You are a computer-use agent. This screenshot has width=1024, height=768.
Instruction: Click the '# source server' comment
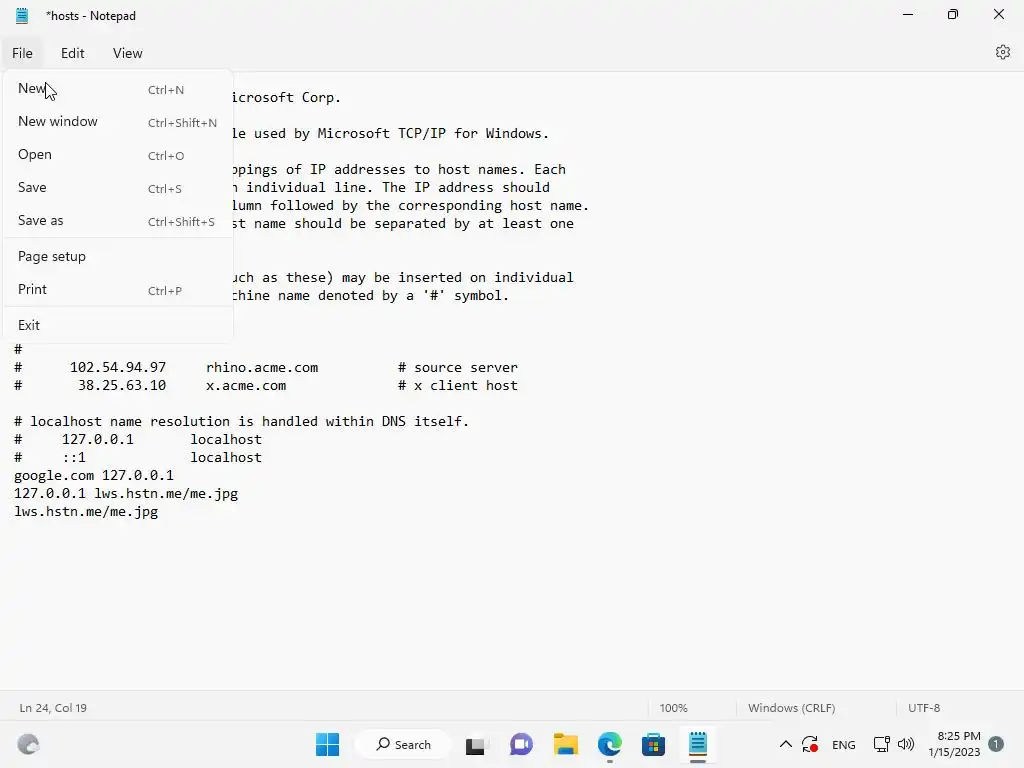(x=458, y=368)
